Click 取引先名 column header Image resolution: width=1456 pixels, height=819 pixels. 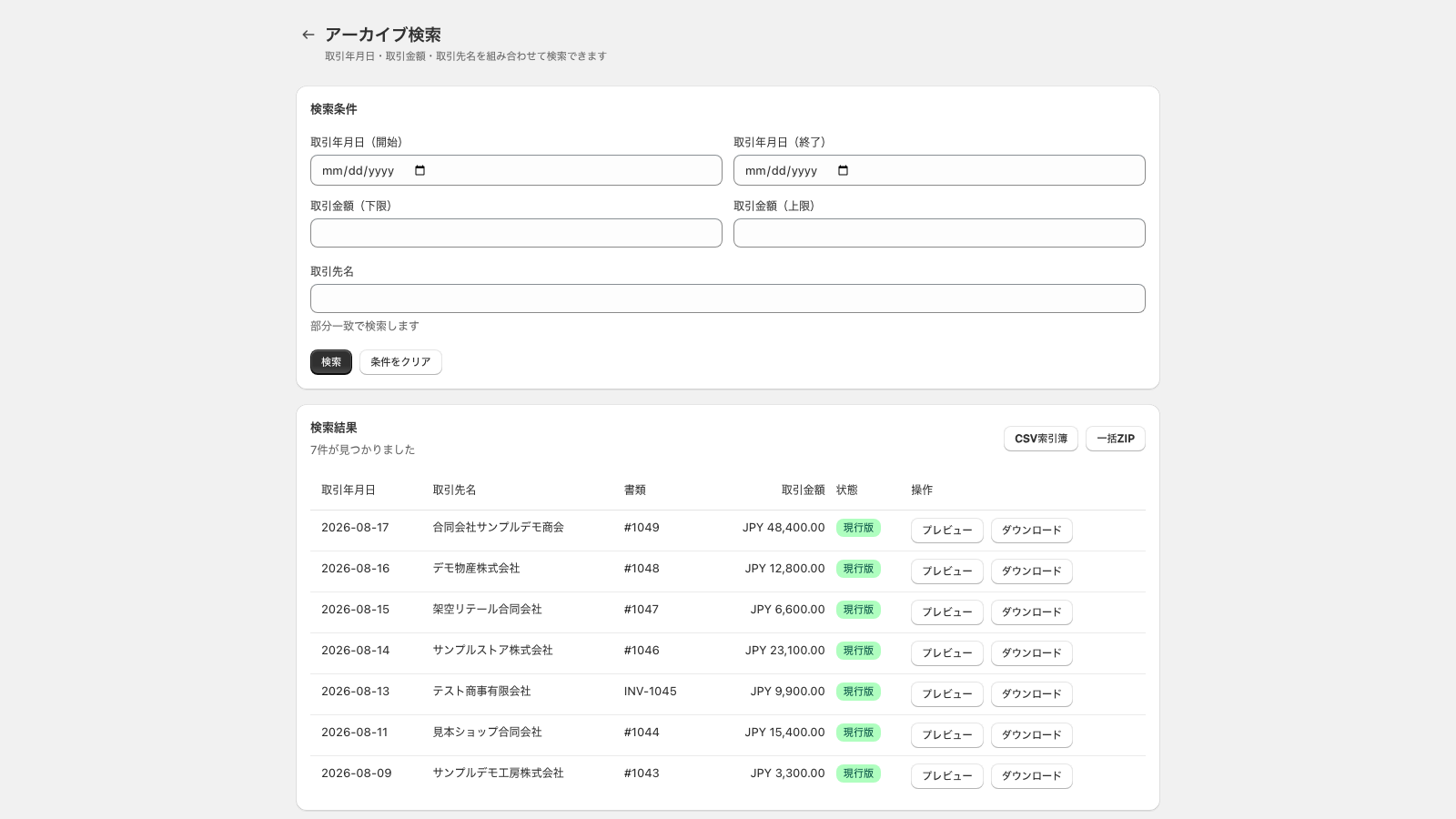click(454, 490)
